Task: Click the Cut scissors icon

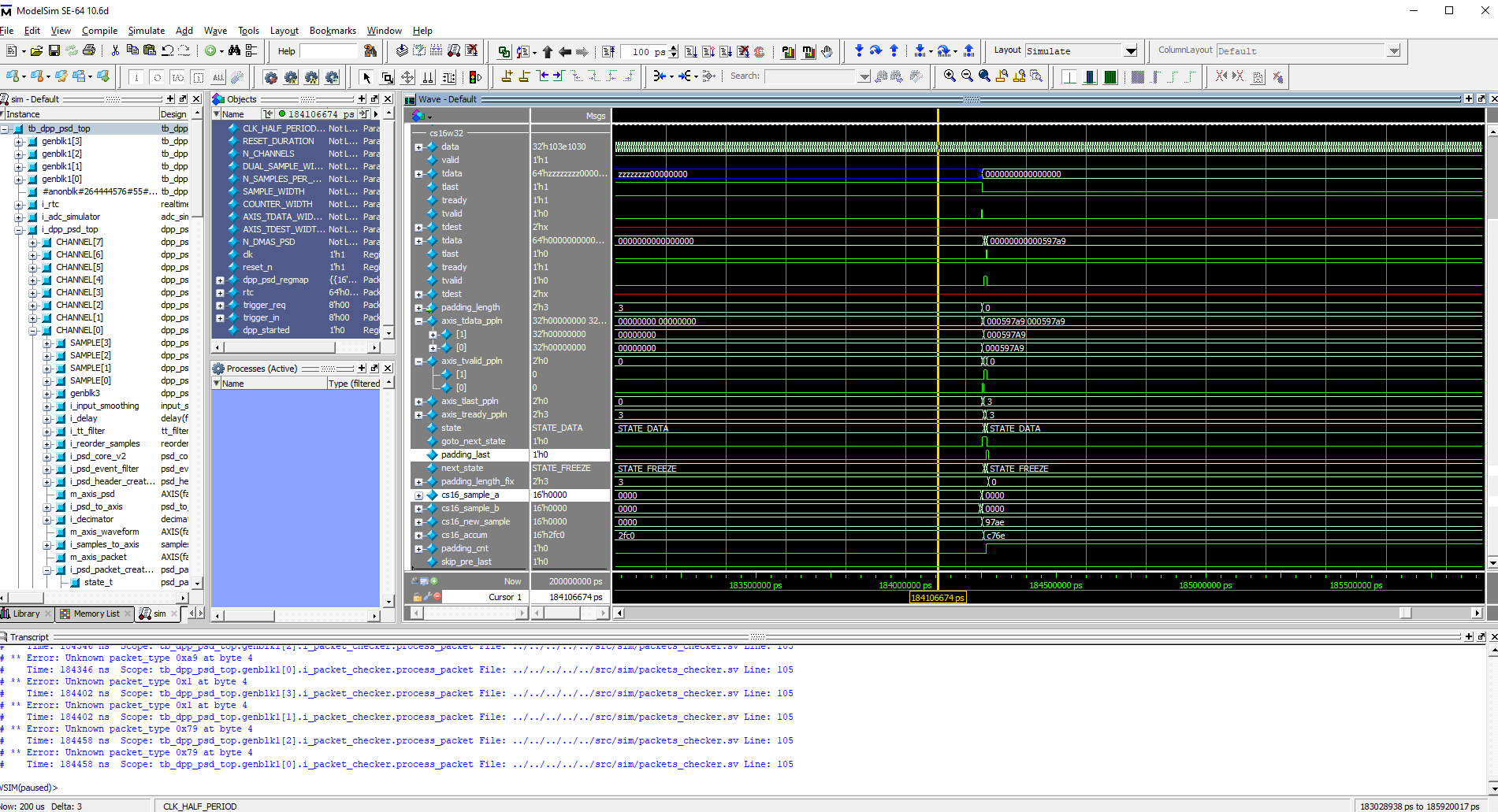Action: pos(115,50)
